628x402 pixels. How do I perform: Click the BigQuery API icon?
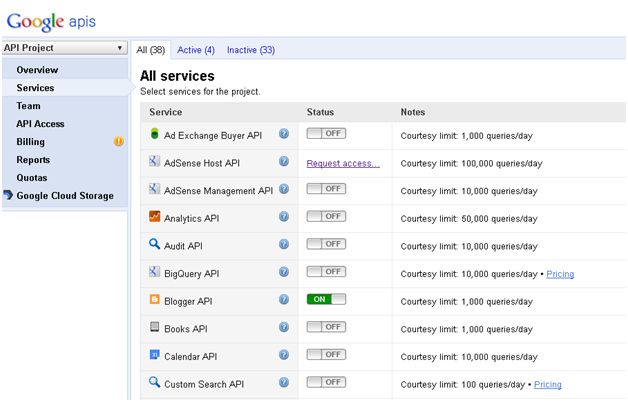154,271
